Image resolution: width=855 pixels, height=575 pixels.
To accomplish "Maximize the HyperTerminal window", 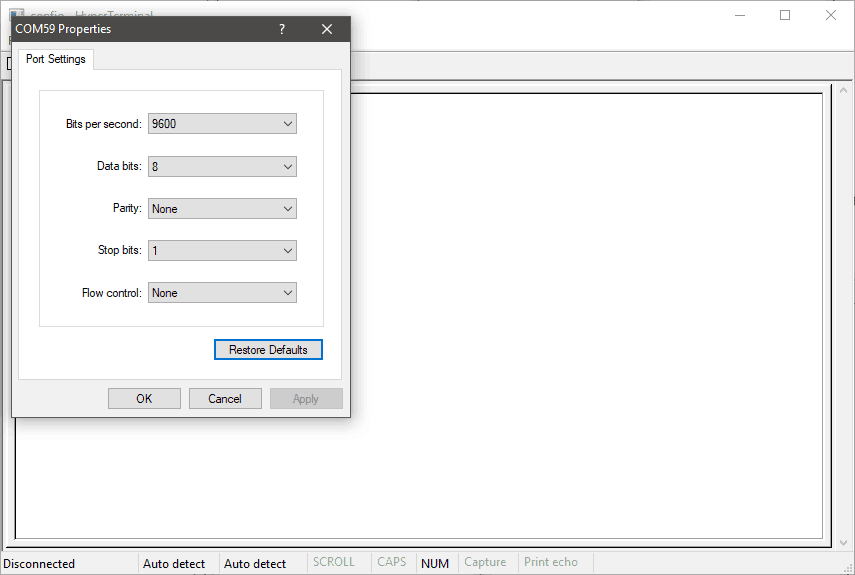I will (785, 15).
